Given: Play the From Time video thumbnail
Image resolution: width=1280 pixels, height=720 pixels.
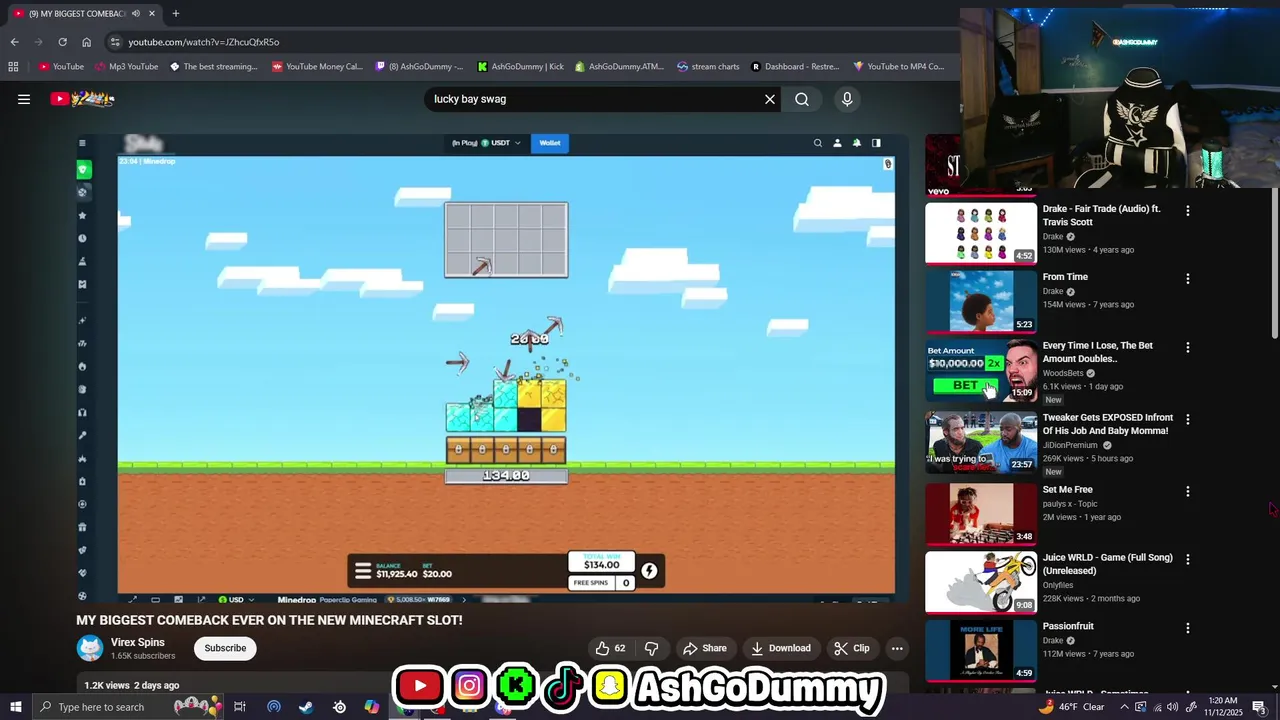Looking at the screenshot, I should pyautogui.click(x=981, y=302).
